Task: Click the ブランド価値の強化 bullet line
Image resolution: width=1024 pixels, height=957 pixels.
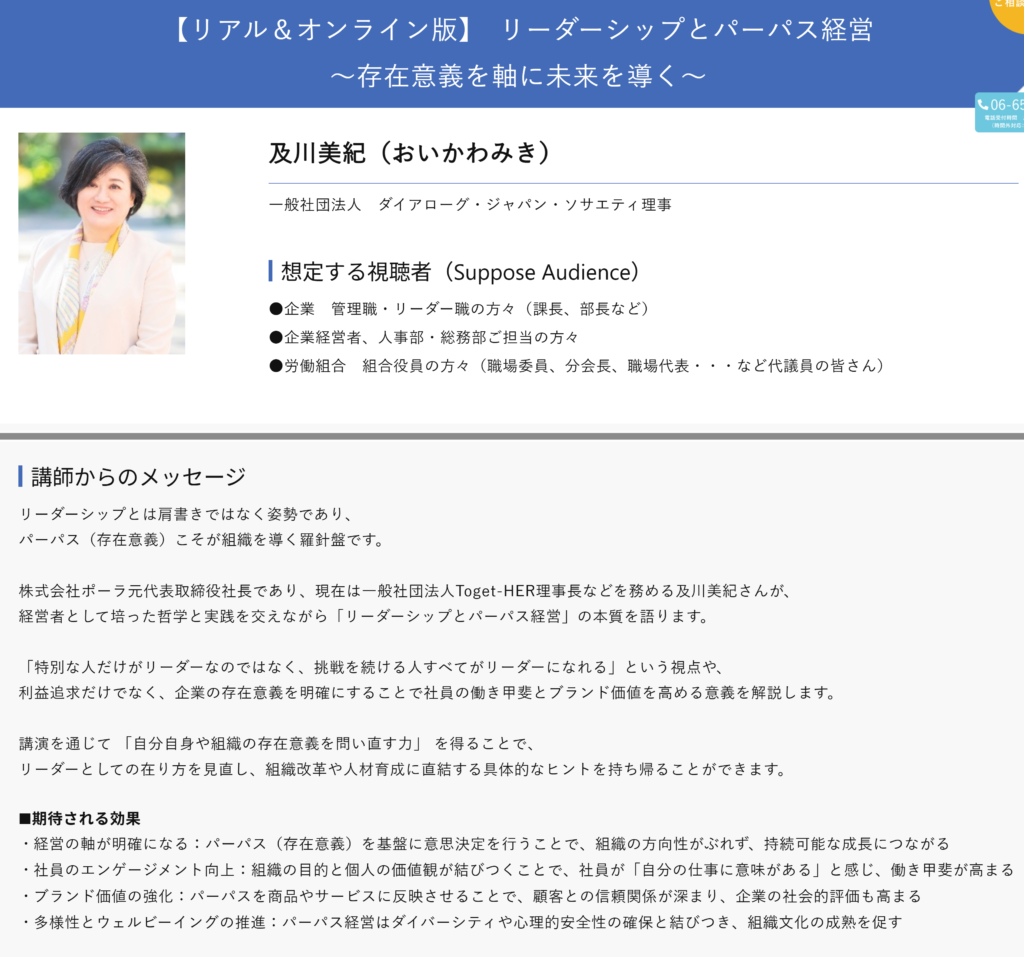Action: 470,896
